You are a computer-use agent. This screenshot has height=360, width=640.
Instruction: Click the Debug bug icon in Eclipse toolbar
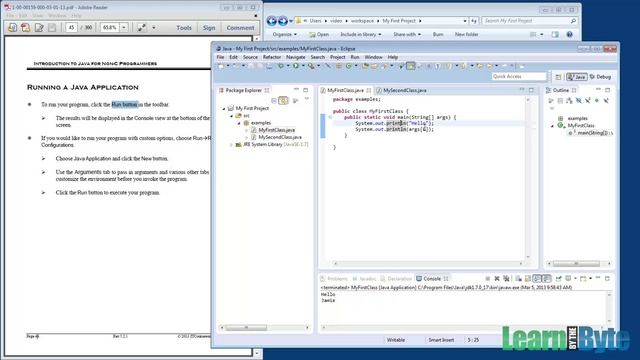coord(281,66)
